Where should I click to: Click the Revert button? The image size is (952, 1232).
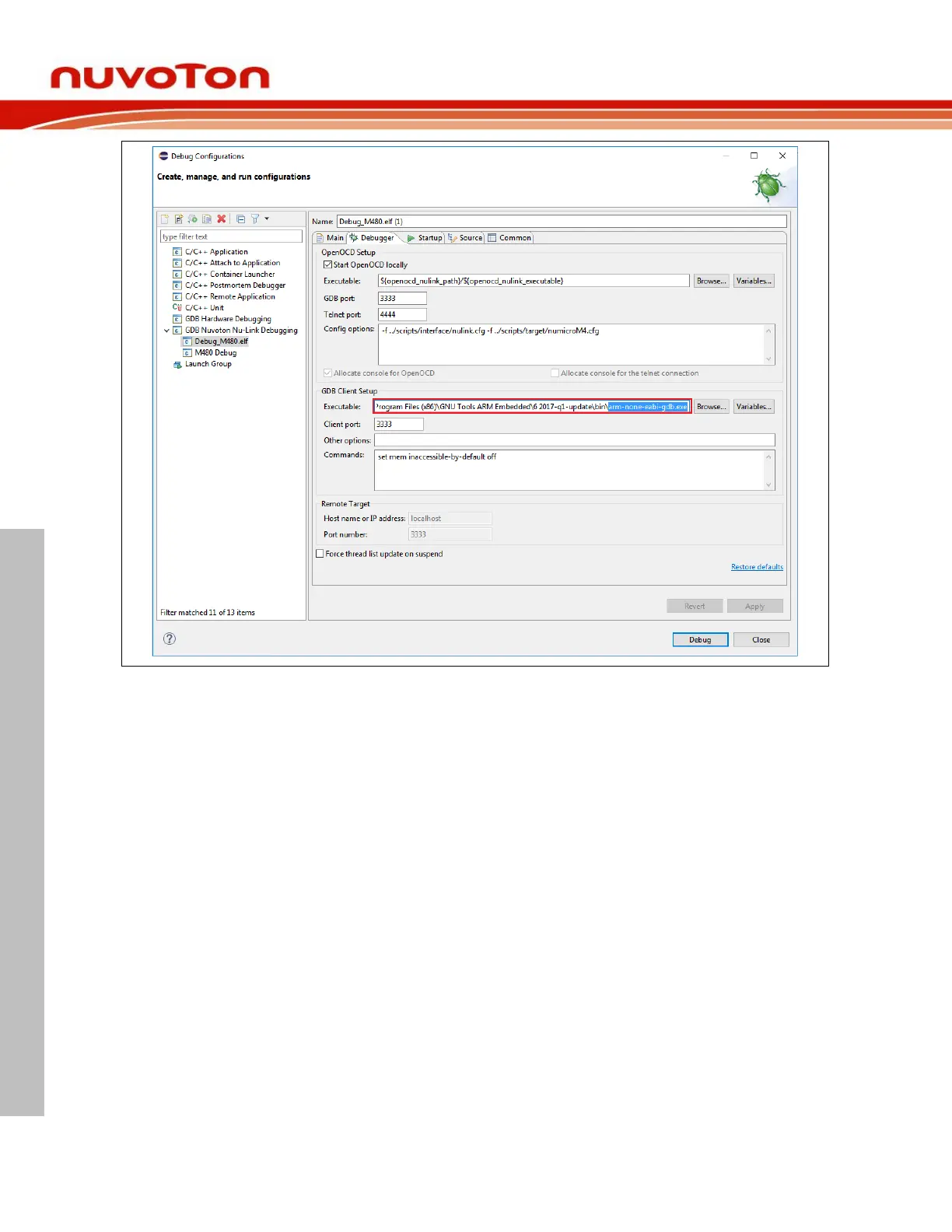click(x=695, y=607)
